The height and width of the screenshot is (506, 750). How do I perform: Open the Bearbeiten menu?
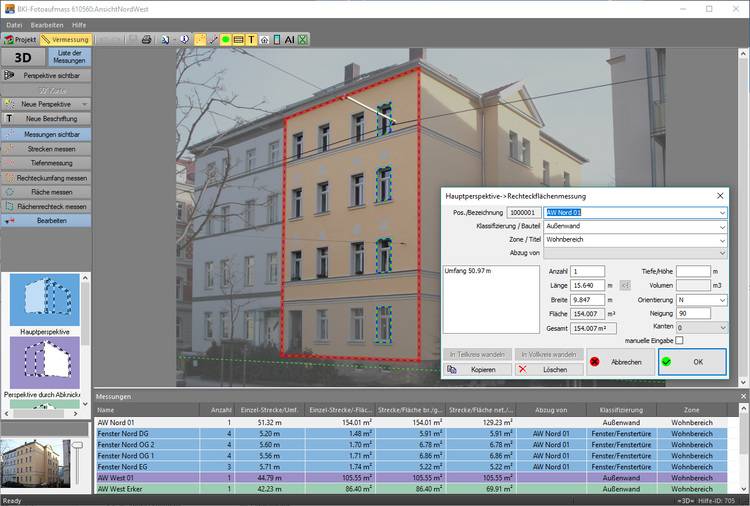[46, 23]
